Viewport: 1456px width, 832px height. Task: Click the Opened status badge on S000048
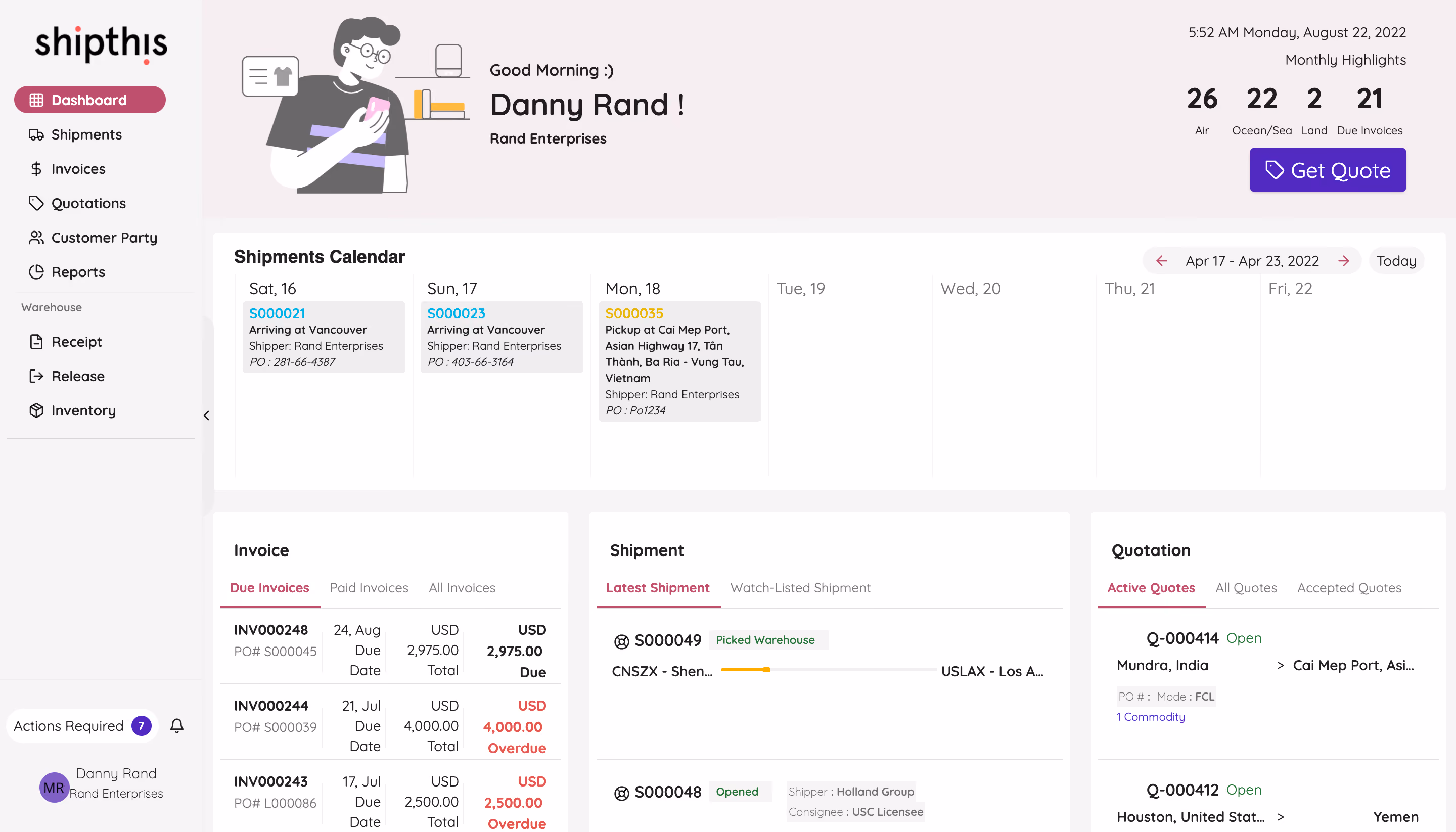pos(740,792)
